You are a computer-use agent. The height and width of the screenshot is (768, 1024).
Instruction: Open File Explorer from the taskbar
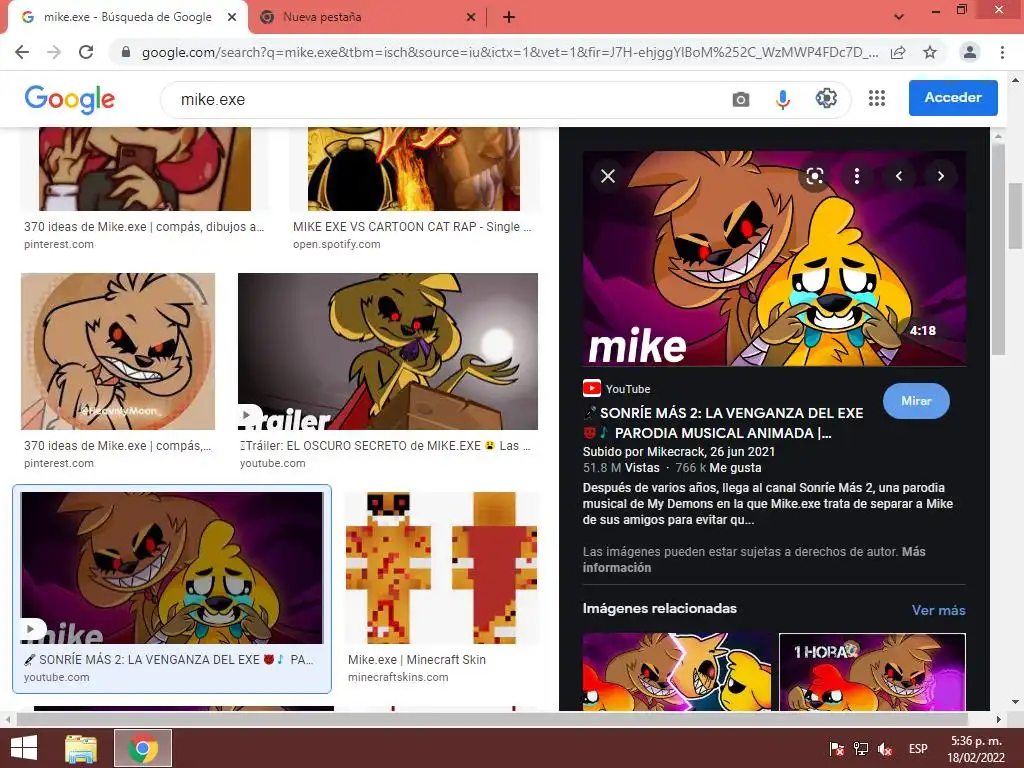coord(81,748)
